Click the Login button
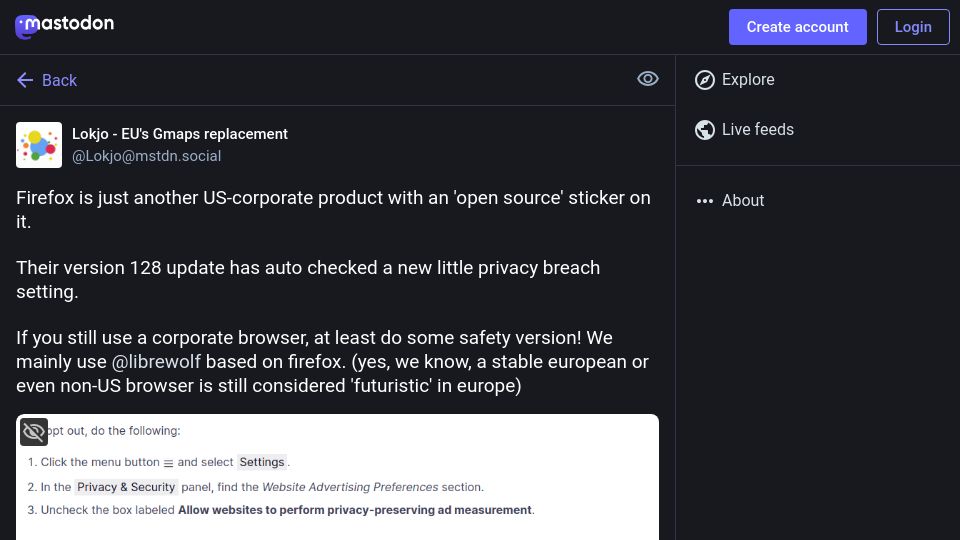Image resolution: width=960 pixels, height=540 pixels. tap(913, 27)
